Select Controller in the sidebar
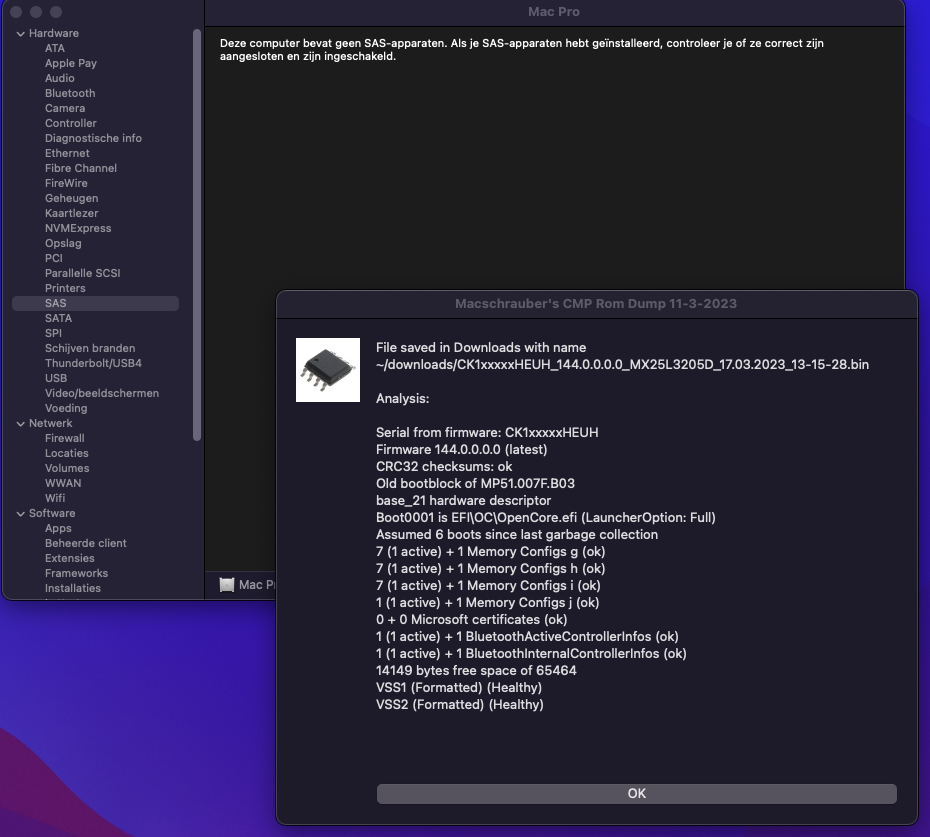 (71, 123)
